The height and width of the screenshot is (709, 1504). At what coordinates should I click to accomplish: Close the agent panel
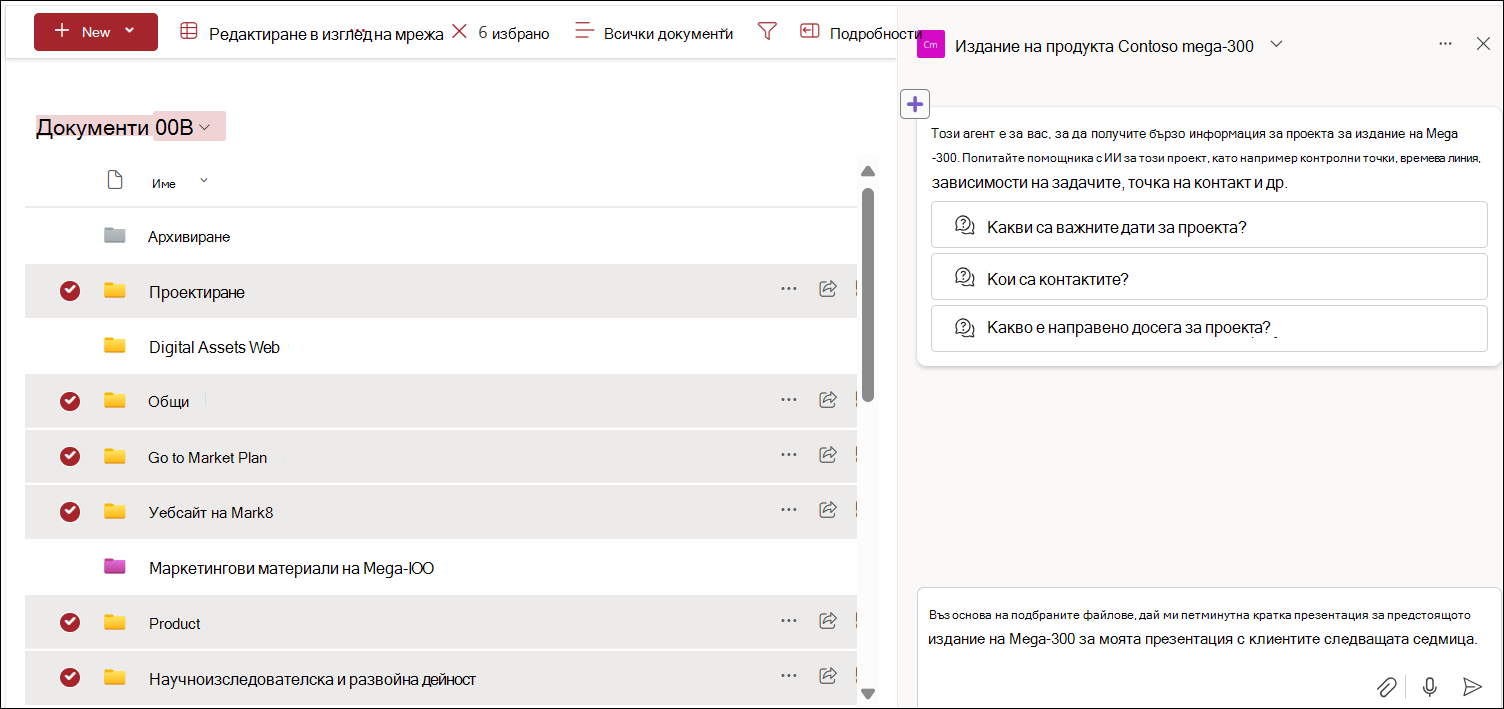coord(1483,43)
